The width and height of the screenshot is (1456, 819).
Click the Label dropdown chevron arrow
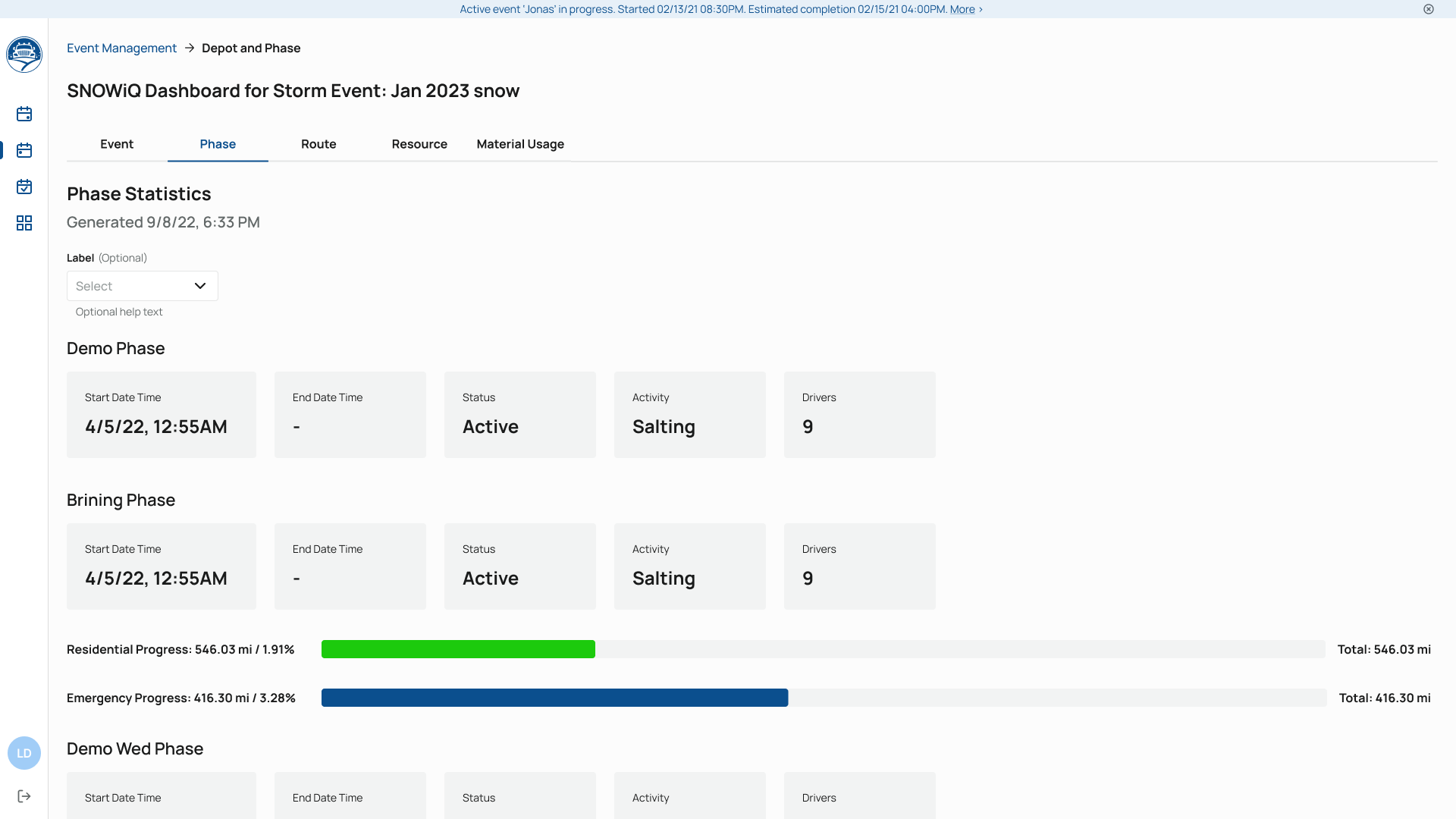200,286
